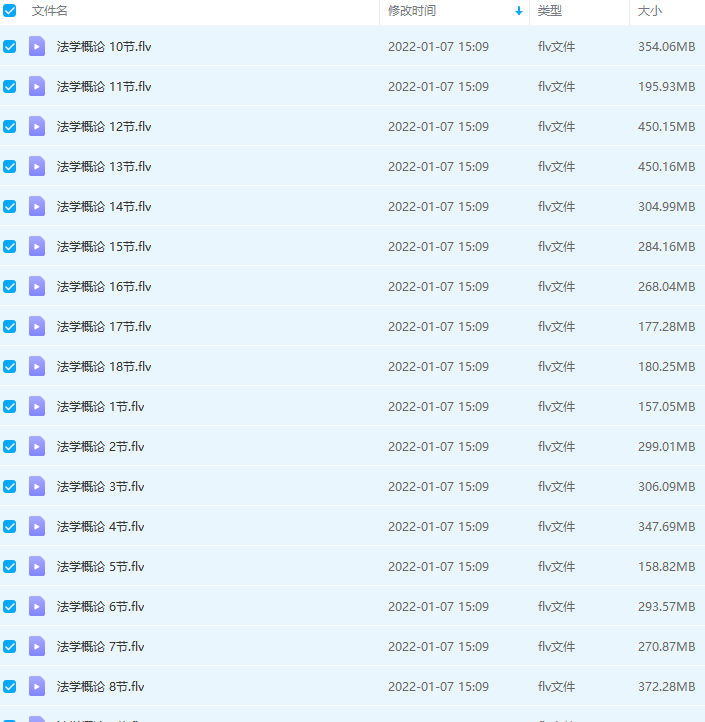Click the video icon of 法学概论 6节.flv
Image resolution: width=705 pixels, height=722 pixels.
(x=37, y=607)
